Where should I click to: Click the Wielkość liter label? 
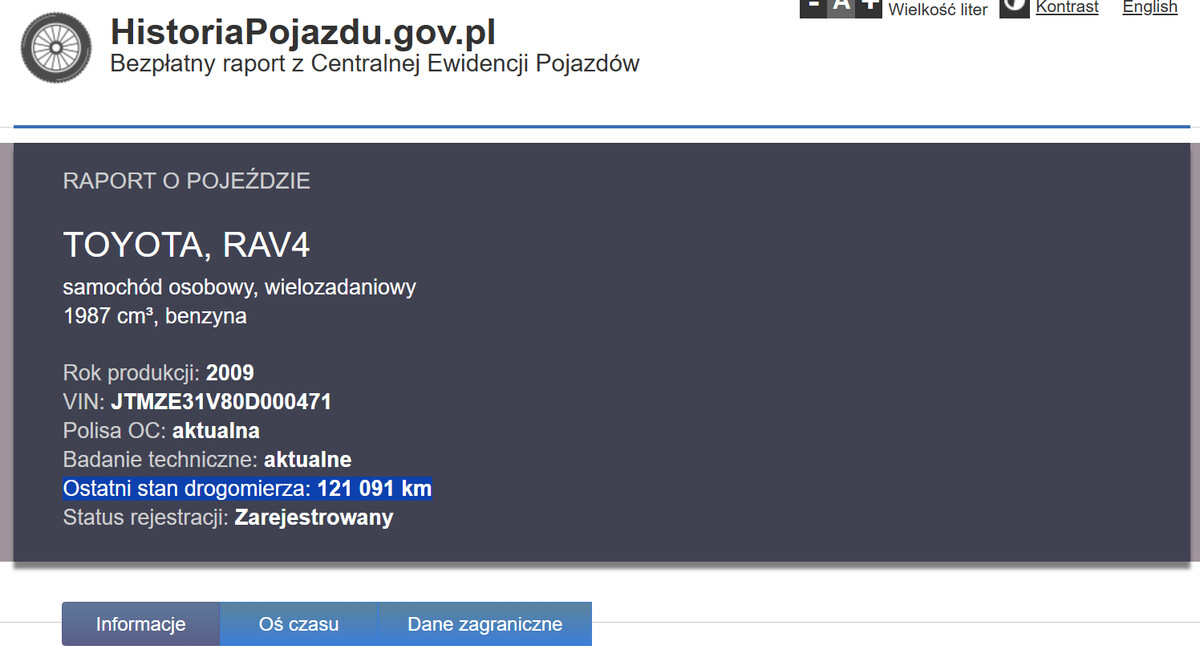point(938,9)
